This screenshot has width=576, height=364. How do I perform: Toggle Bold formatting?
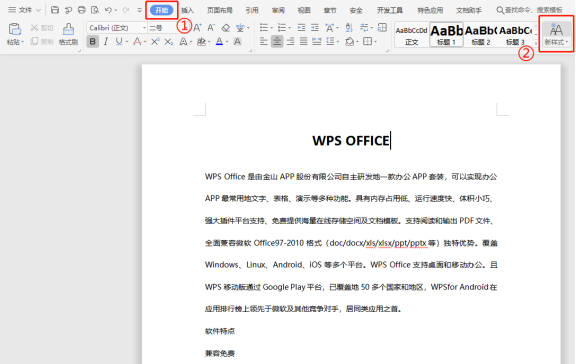93,42
